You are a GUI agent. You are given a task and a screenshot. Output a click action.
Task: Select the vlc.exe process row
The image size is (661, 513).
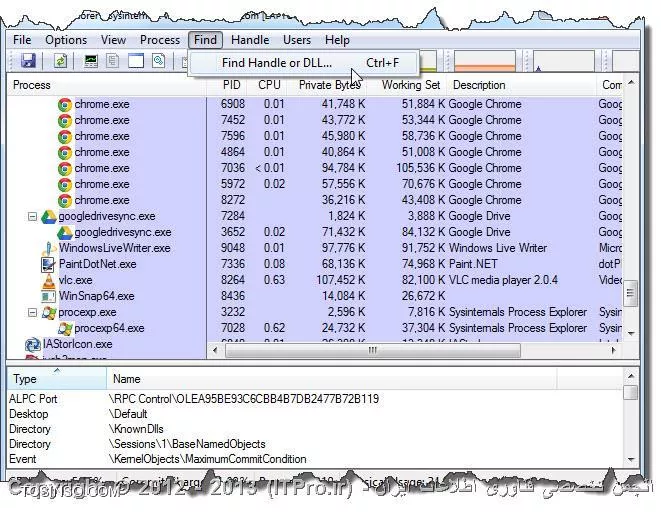(314, 280)
